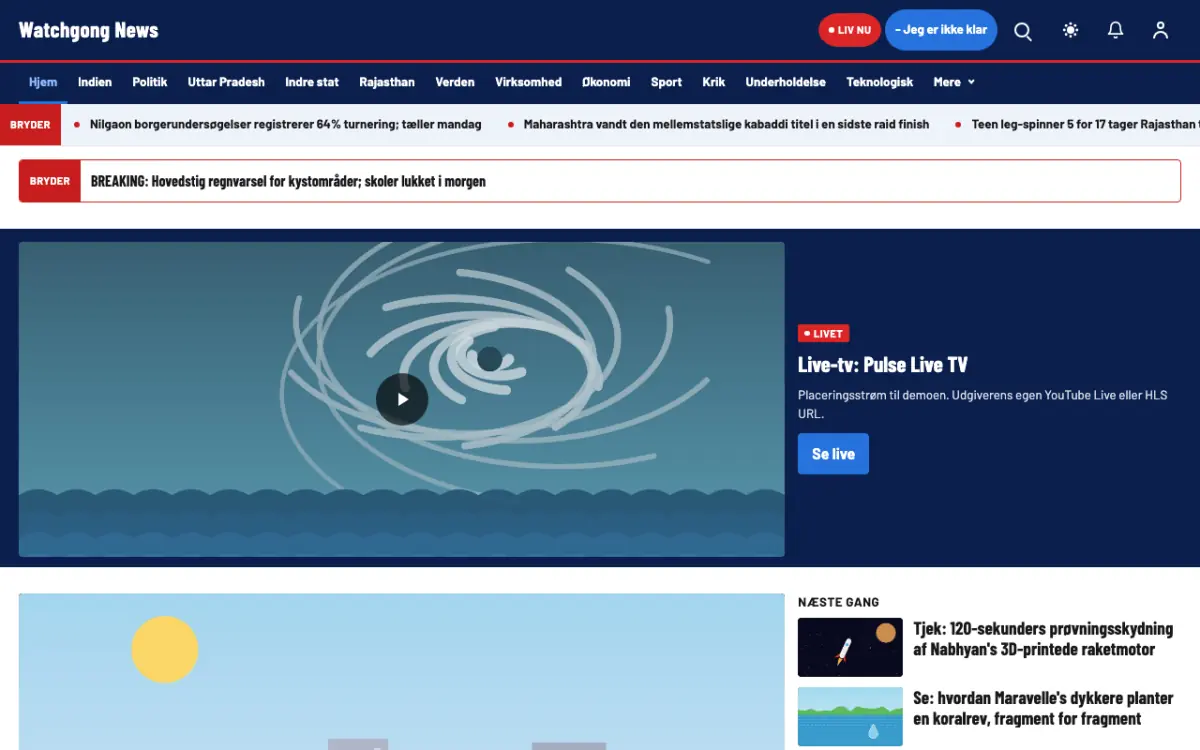Click the Se live button

click(x=833, y=454)
